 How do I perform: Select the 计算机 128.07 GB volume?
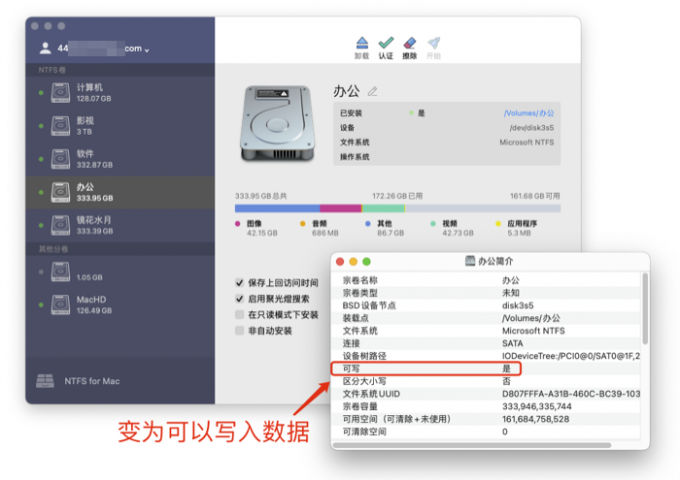120,93
